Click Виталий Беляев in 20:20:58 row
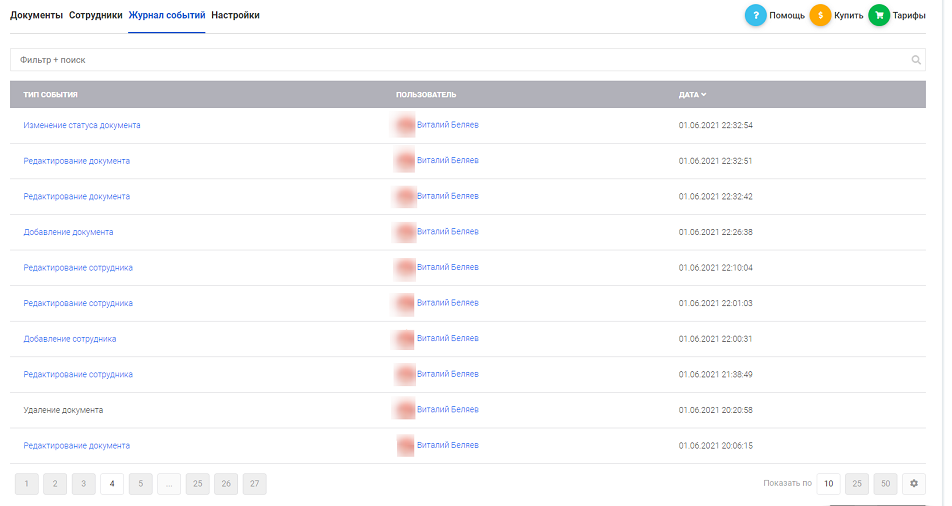 click(447, 409)
